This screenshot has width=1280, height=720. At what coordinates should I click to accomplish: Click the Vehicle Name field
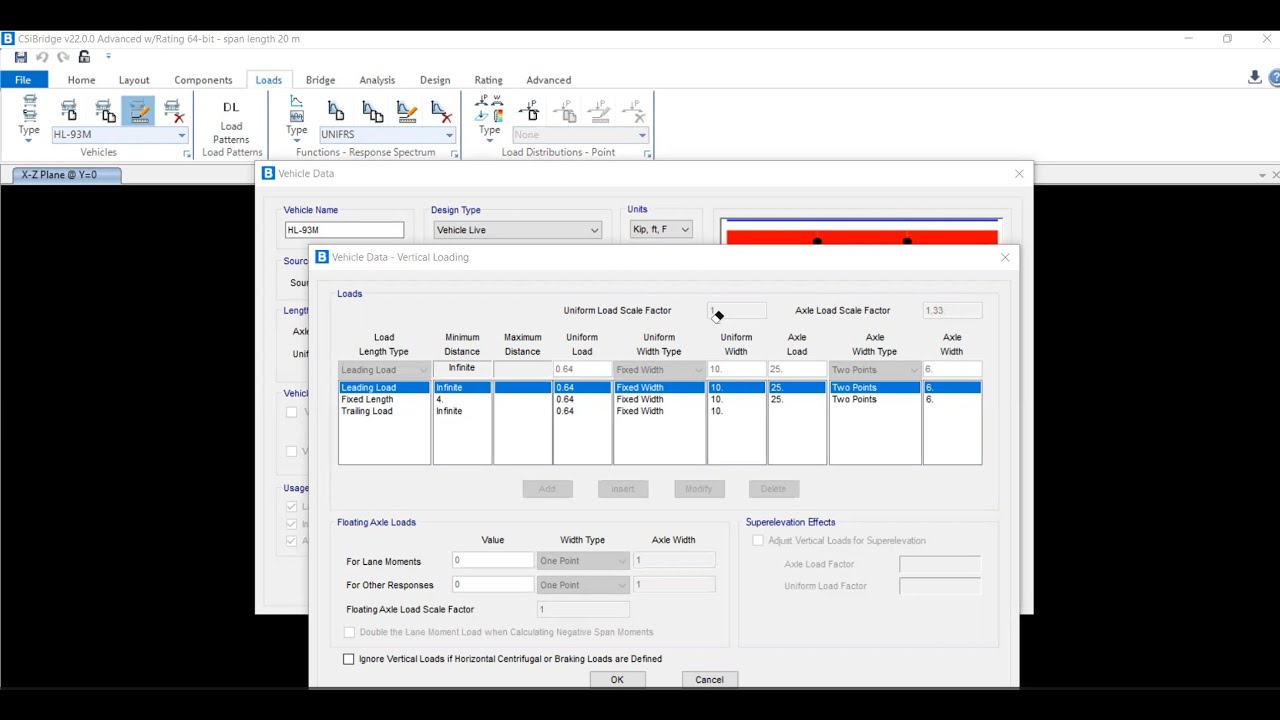click(x=344, y=230)
